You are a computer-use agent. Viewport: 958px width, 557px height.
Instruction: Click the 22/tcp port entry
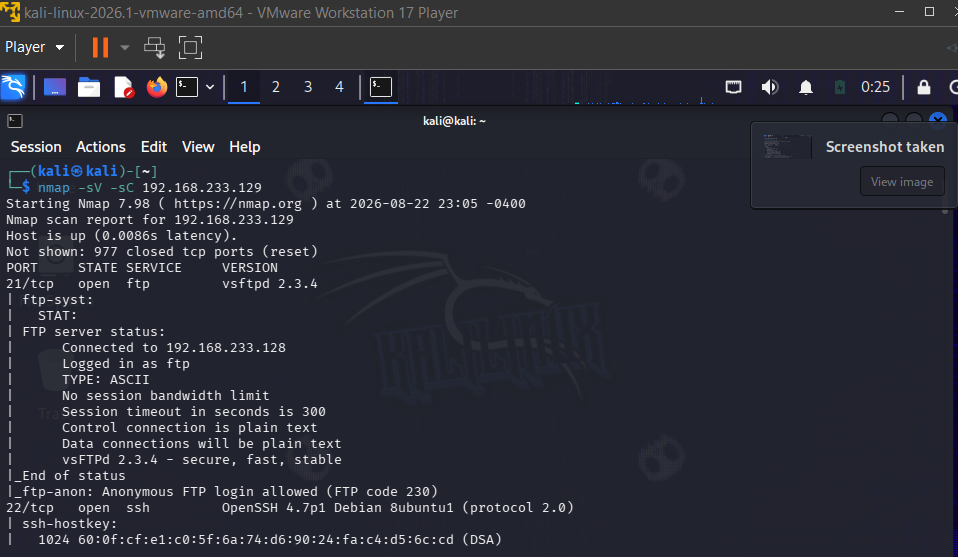pyautogui.click(x=30, y=508)
